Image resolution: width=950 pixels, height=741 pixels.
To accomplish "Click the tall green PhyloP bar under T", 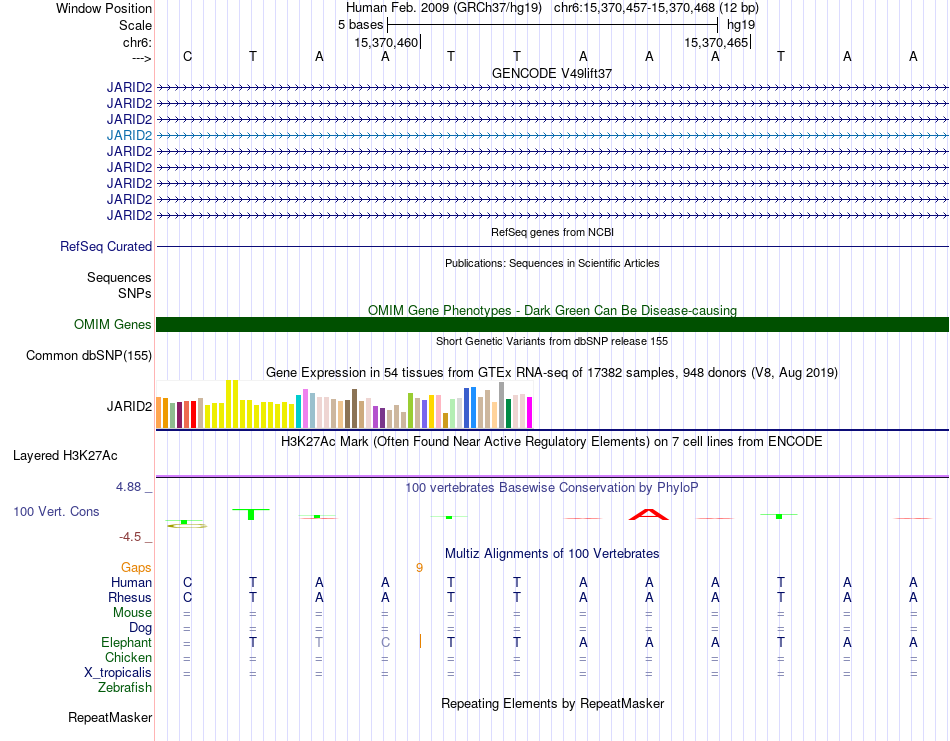I will click(x=251, y=514).
